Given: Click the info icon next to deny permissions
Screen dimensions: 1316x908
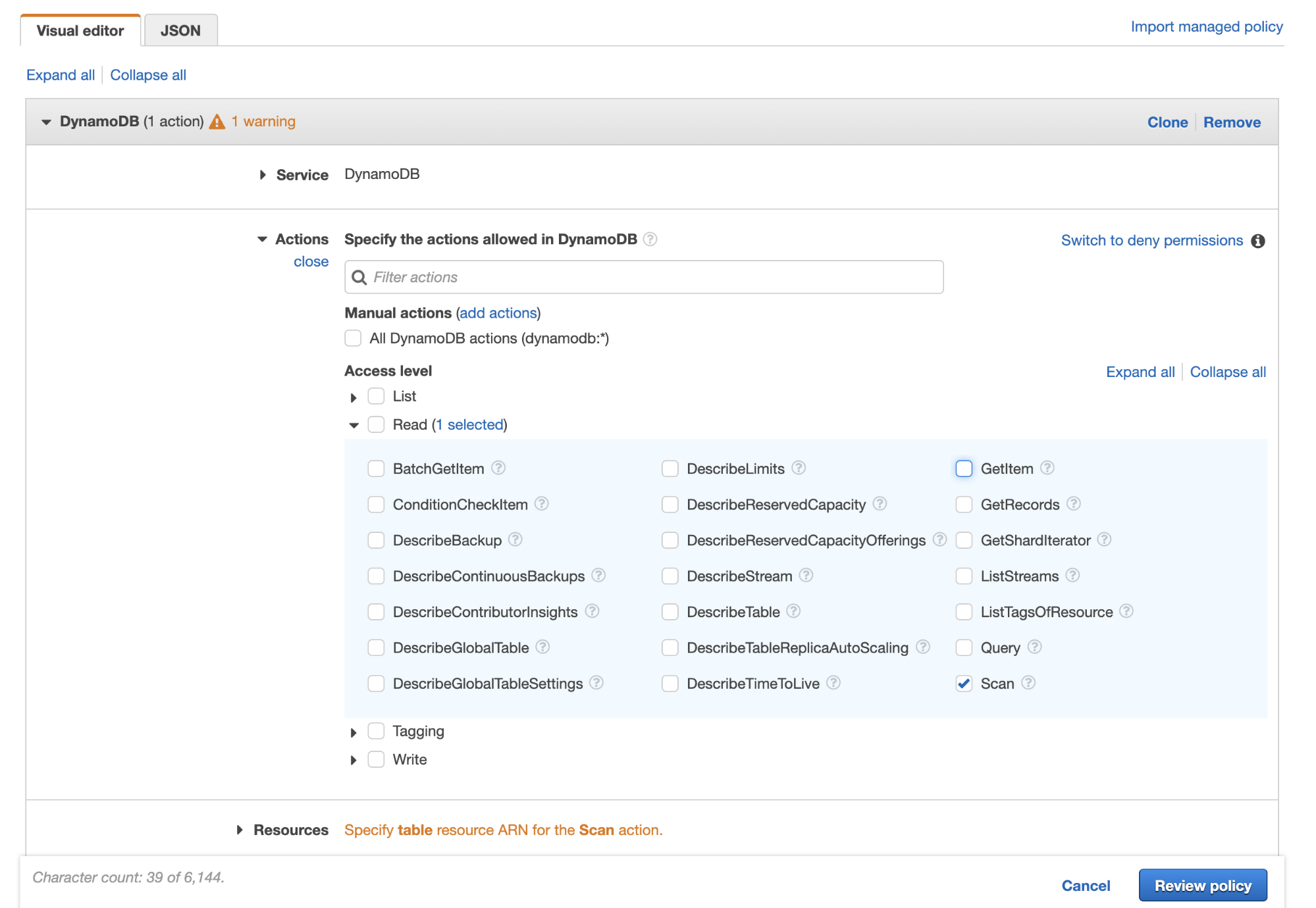Looking at the screenshot, I should [x=1258, y=241].
